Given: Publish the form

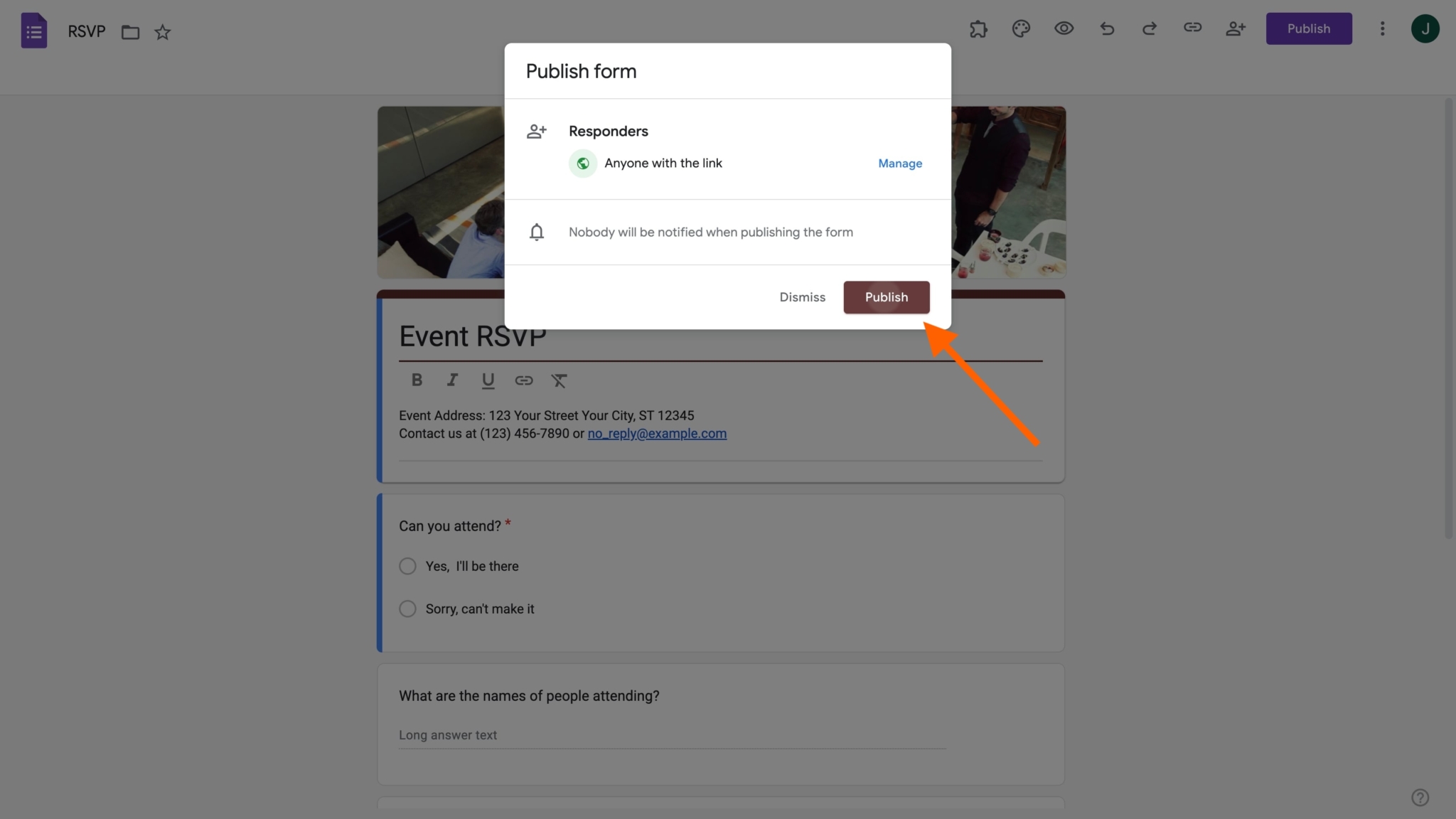Looking at the screenshot, I should pos(886,297).
